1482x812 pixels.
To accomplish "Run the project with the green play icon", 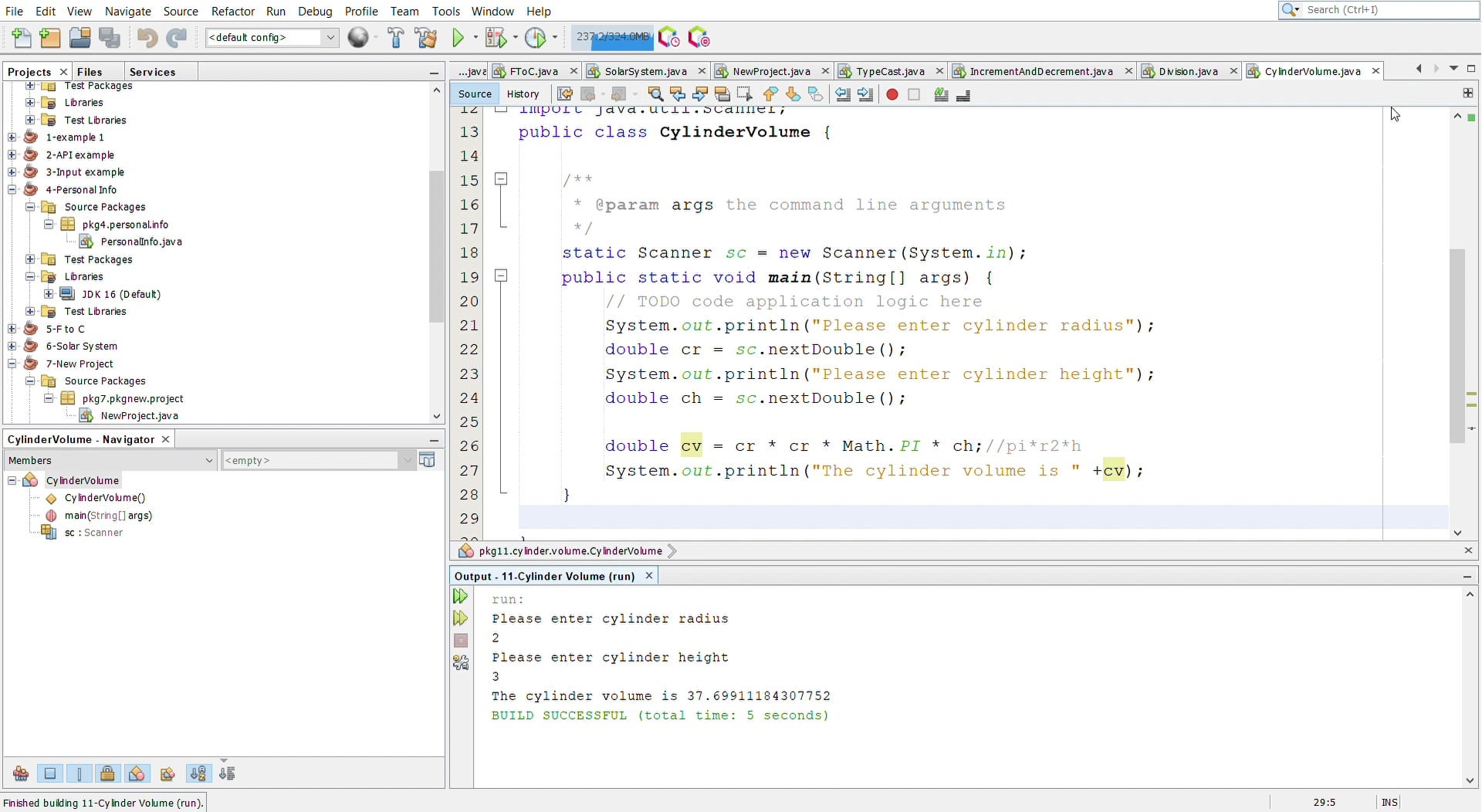I will click(x=458, y=37).
